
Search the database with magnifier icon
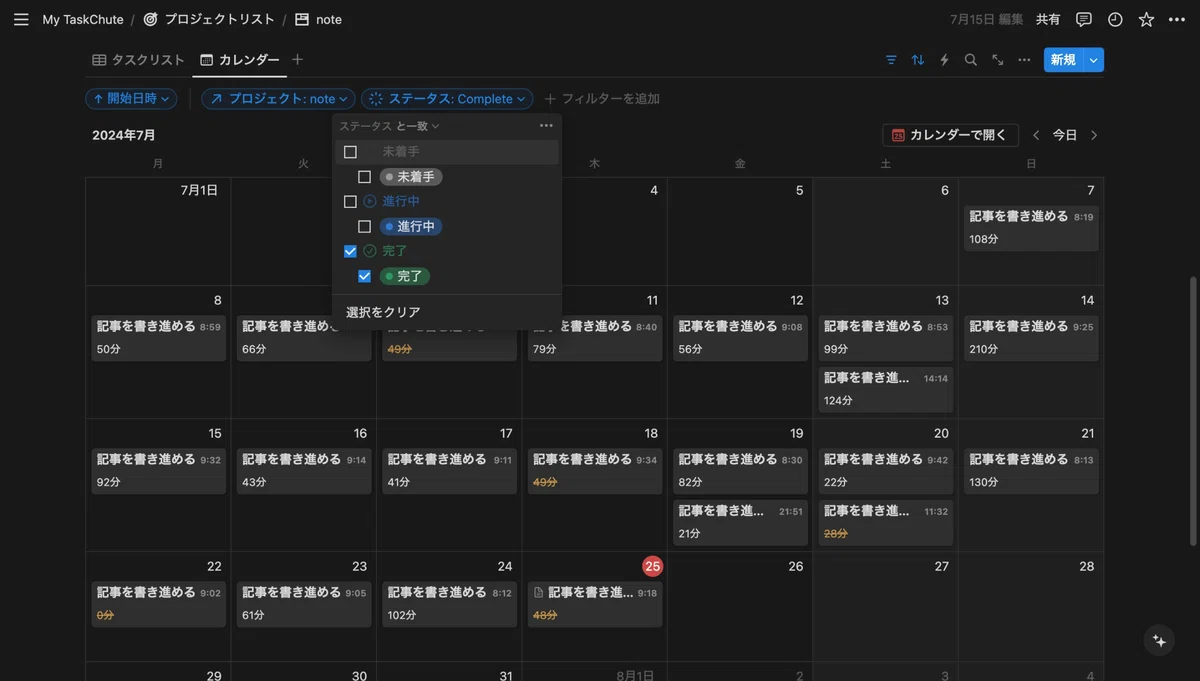[x=971, y=60]
